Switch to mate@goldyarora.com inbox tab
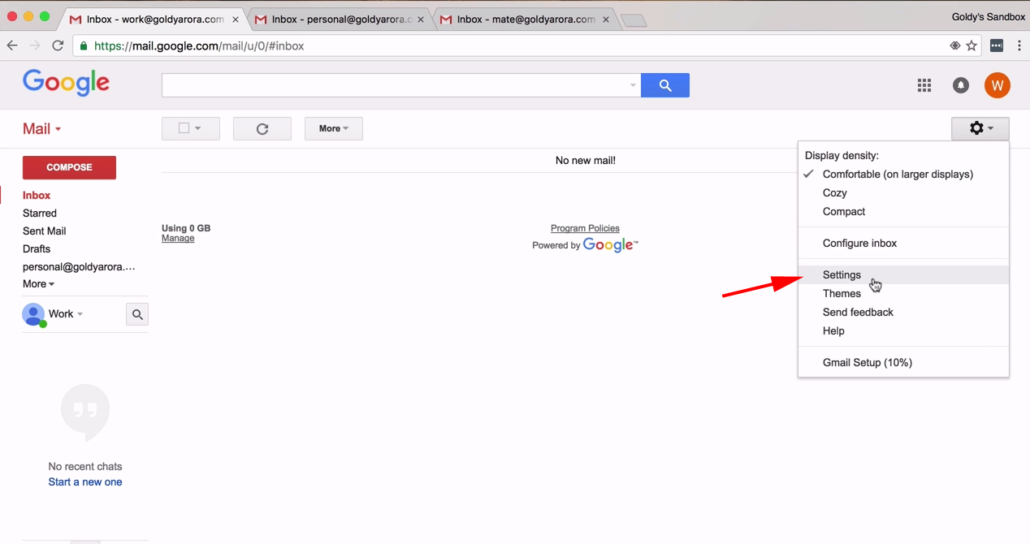 point(526,20)
